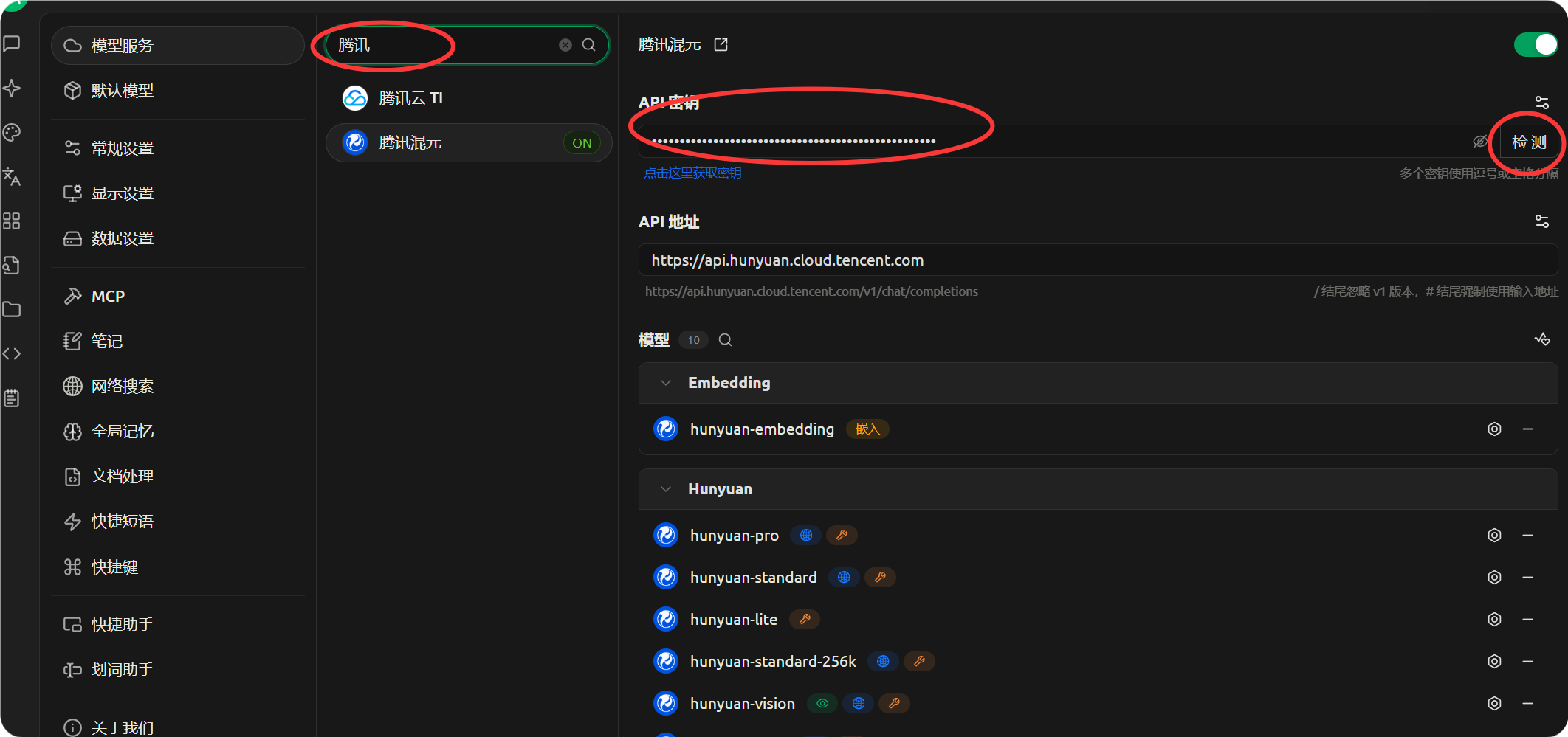Click the API 地址 URL input field

1098,260
